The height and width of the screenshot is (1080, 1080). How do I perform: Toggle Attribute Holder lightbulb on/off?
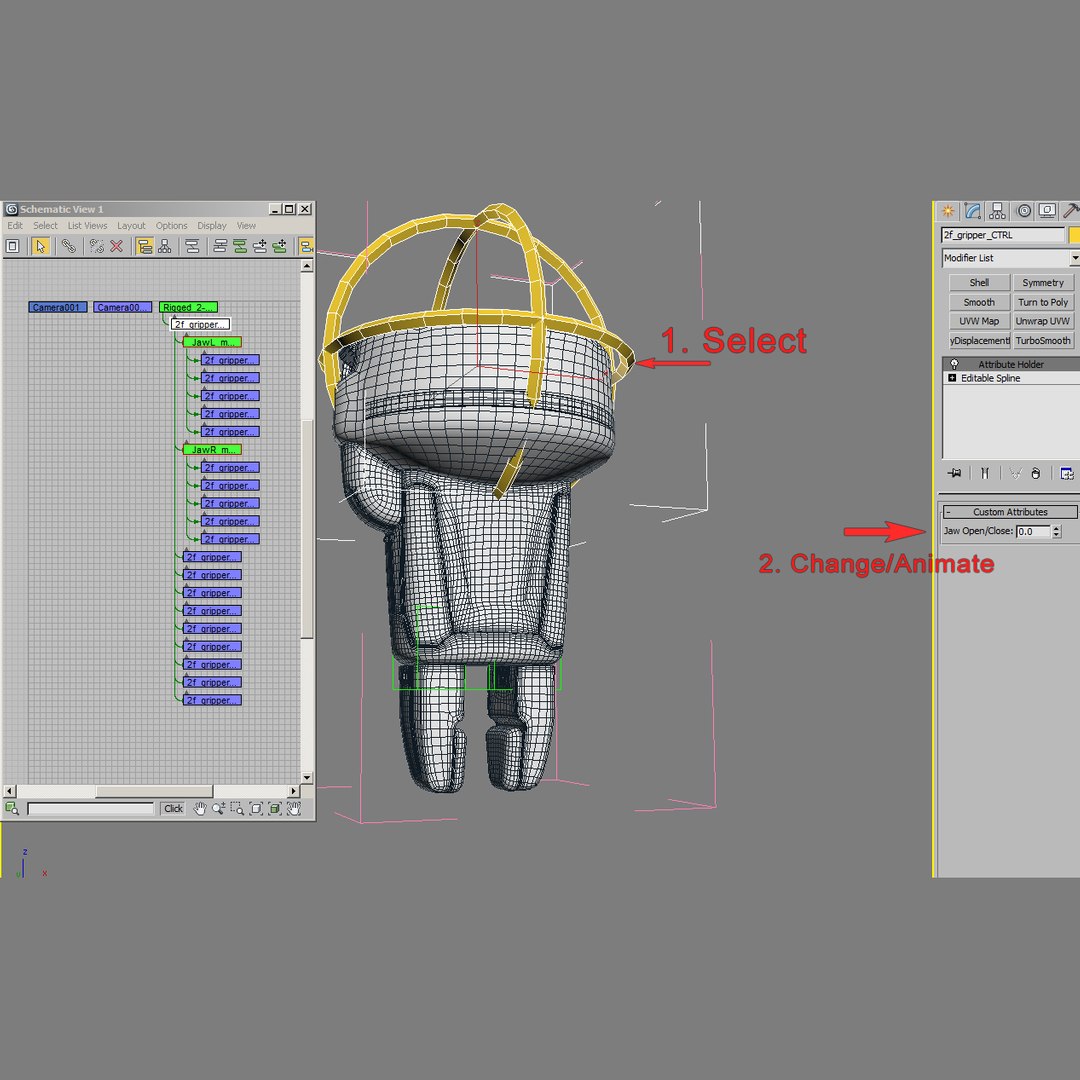pyautogui.click(x=954, y=364)
